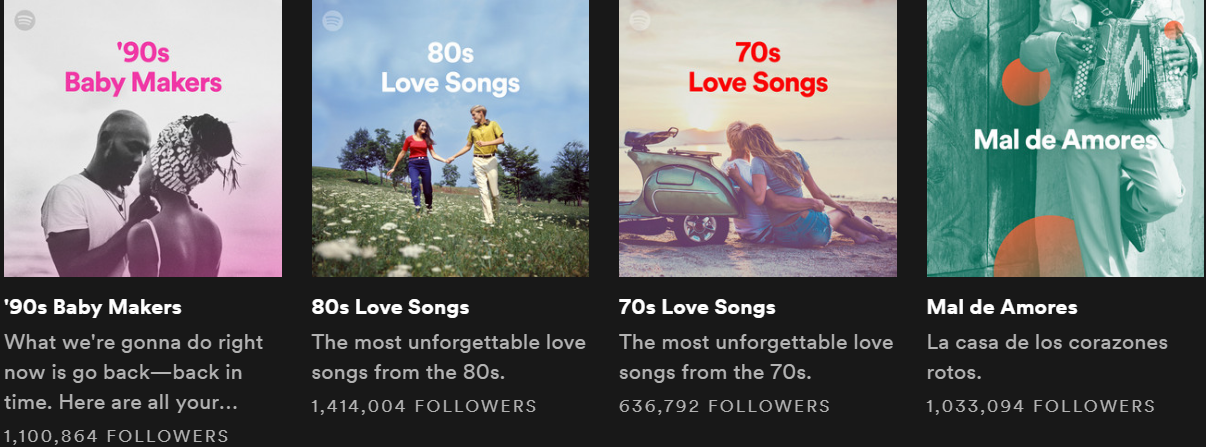
Task: Click the 636,792 followers count
Action: pos(724,406)
